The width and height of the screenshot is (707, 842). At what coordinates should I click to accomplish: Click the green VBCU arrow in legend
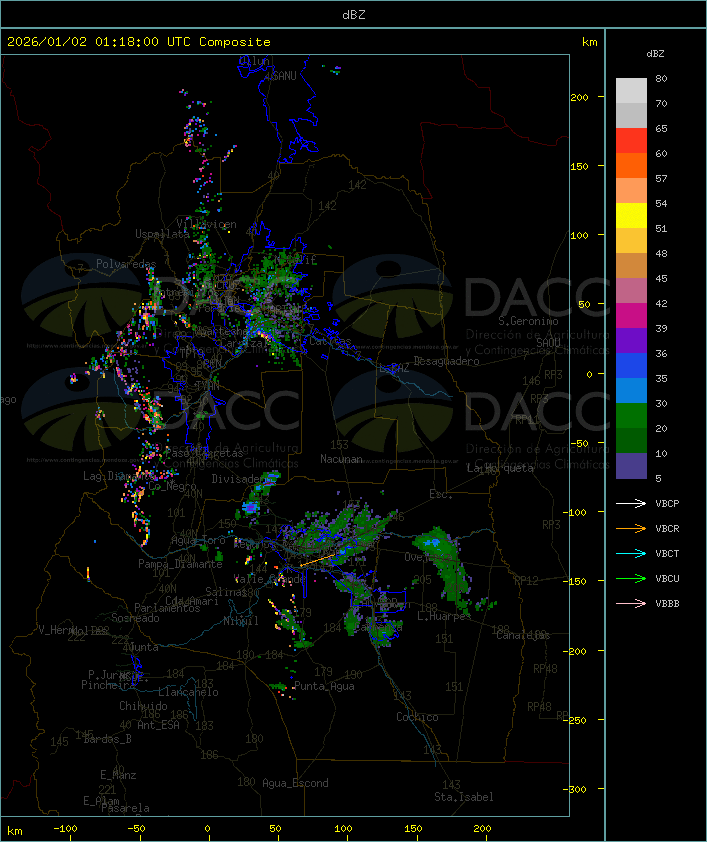[x=631, y=578]
